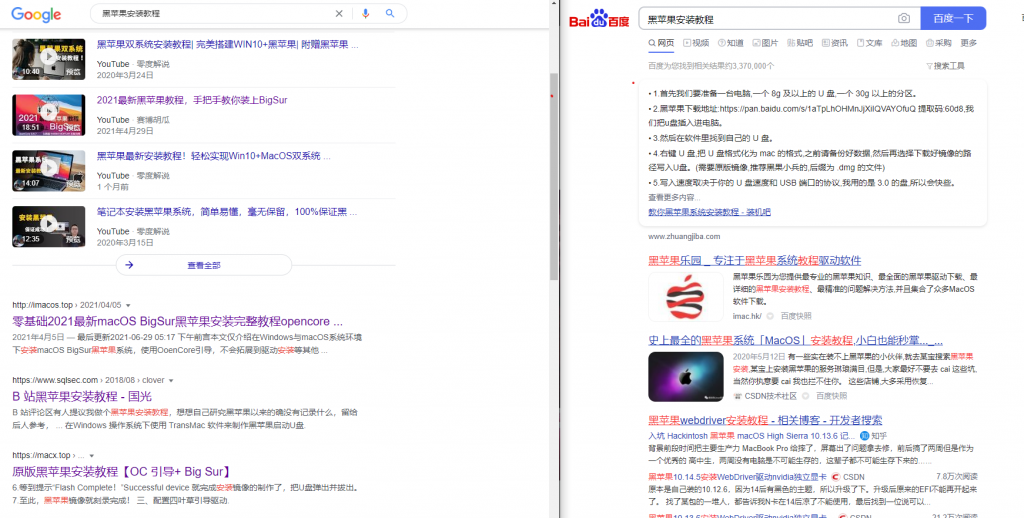Click the Google logo

click(x=36, y=14)
